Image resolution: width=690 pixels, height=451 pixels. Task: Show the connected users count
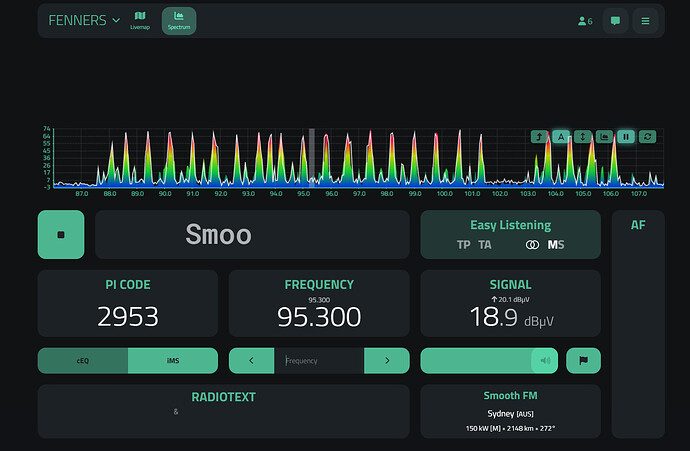point(585,21)
